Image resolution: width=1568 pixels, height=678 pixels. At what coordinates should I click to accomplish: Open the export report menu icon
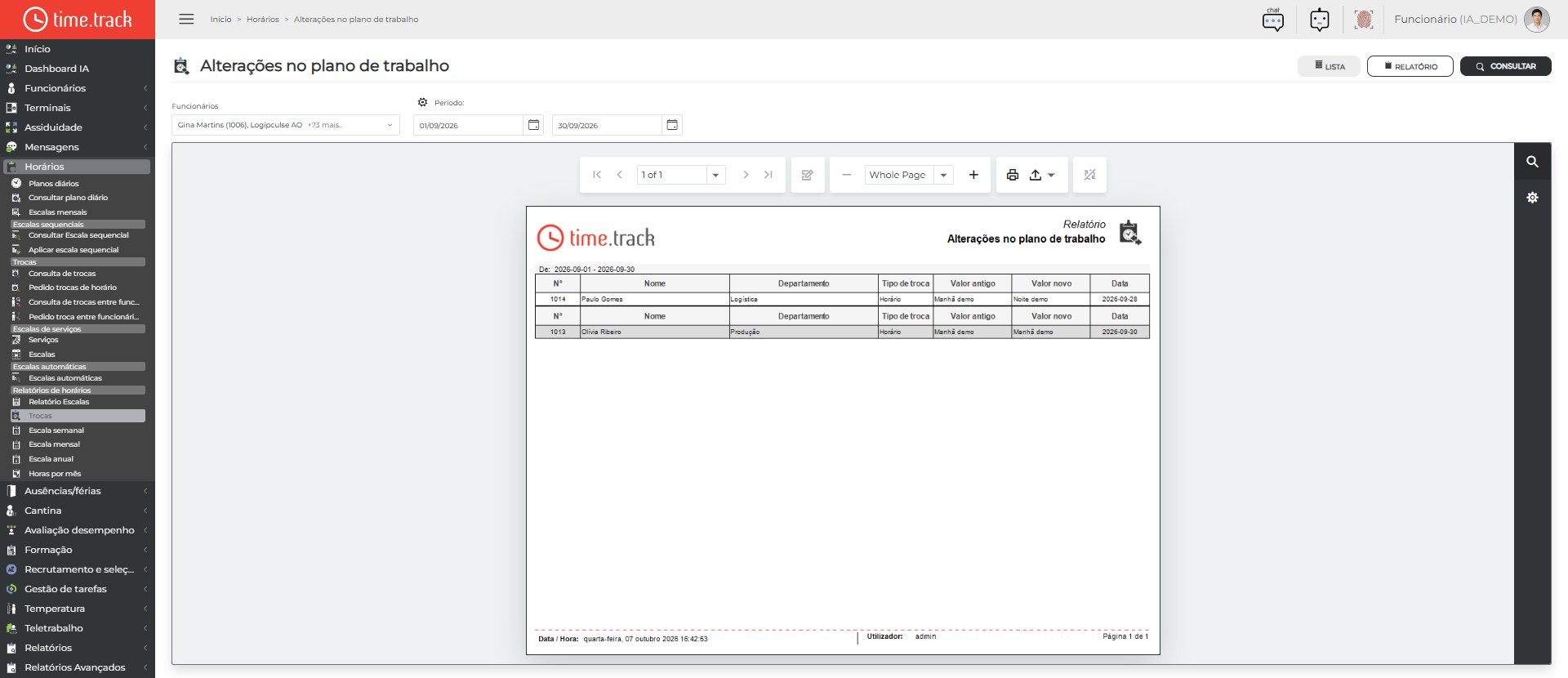pyautogui.click(x=1041, y=175)
